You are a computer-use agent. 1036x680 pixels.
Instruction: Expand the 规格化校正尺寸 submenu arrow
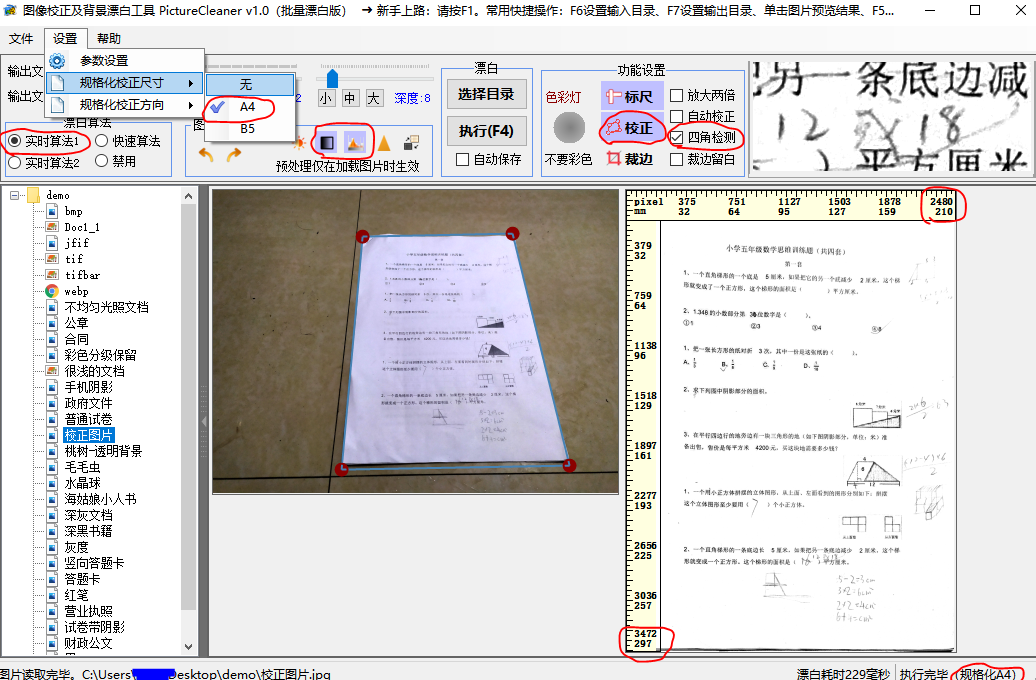(x=191, y=83)
